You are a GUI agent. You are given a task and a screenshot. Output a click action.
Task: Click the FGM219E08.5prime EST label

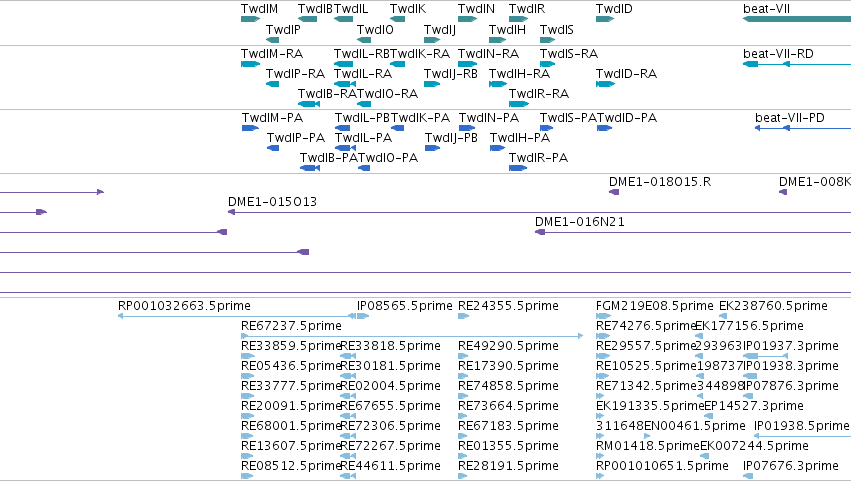pos(655,306)
